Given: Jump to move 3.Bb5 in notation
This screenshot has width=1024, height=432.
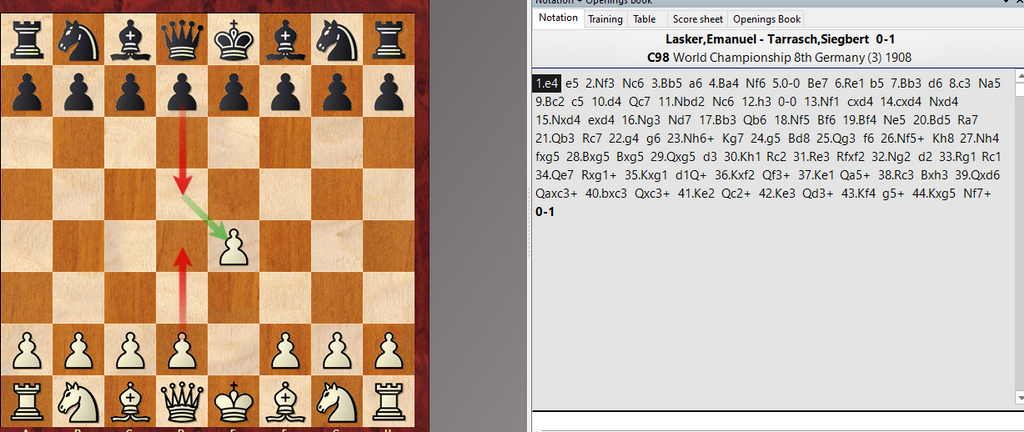Looking at the screenshot, I should click(666, 84).
